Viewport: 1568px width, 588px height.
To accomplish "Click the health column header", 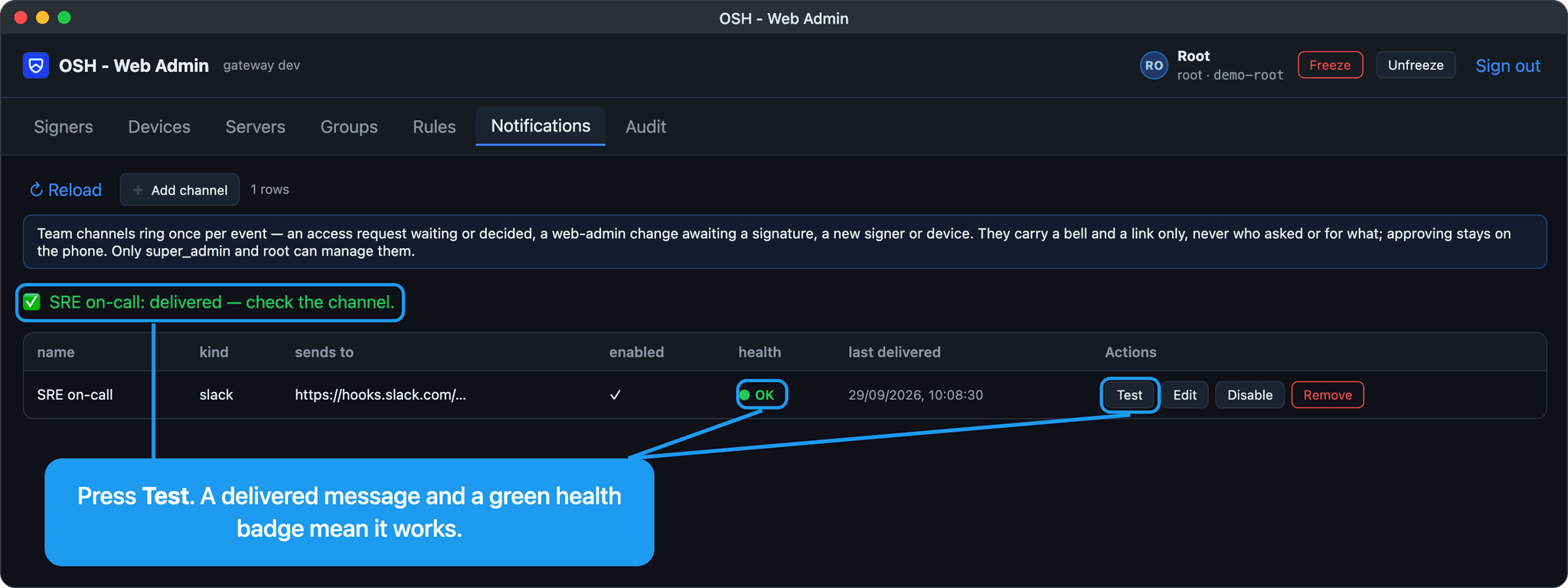I will (x=759, y=352).
